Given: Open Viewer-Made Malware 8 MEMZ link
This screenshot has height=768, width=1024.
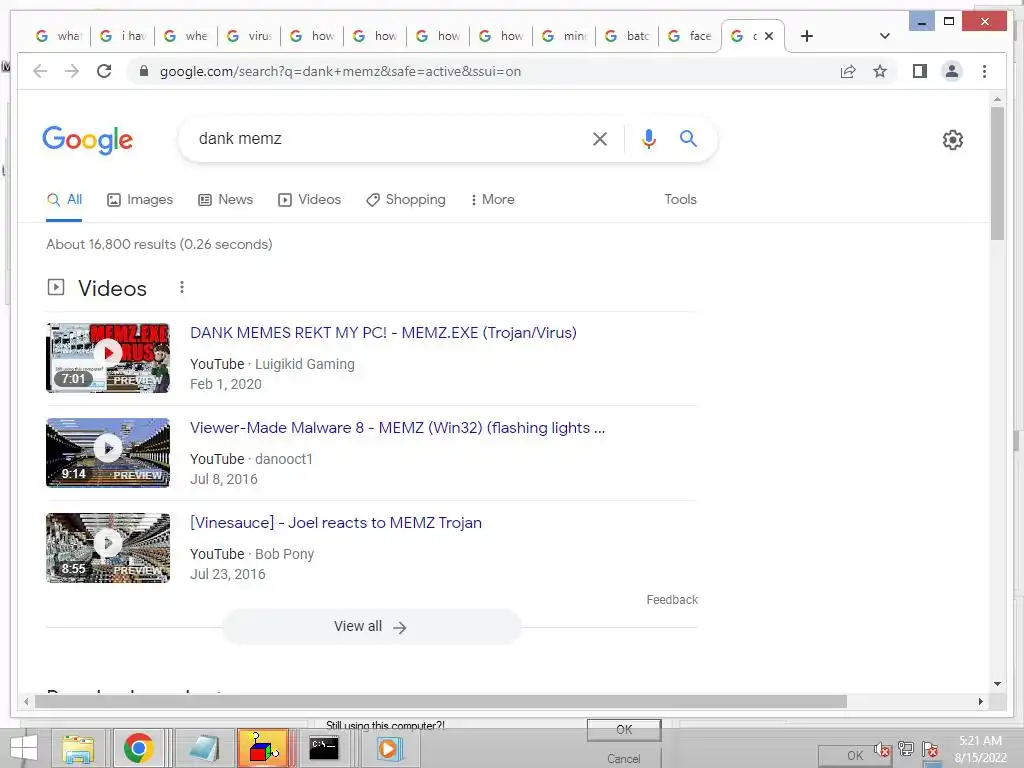Looking at the screenshot, I should [397, 428].
